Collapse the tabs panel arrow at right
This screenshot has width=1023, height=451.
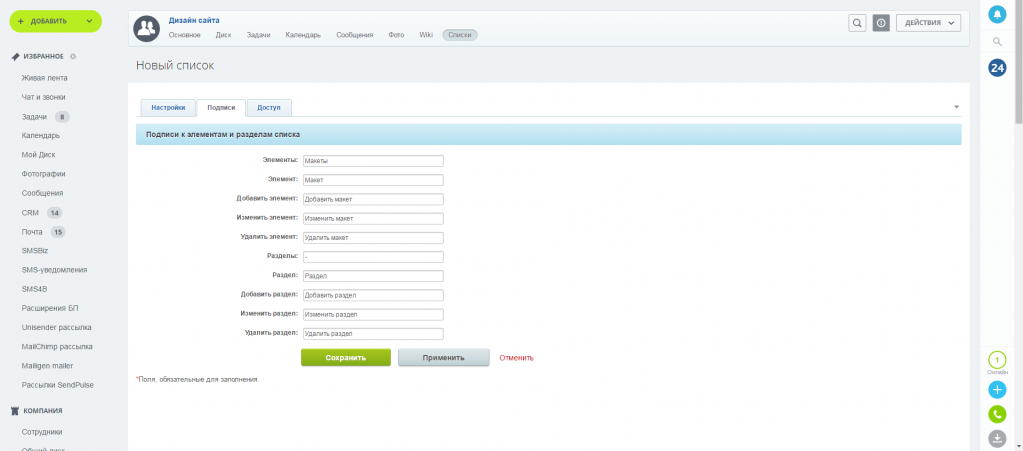point(956,106)
